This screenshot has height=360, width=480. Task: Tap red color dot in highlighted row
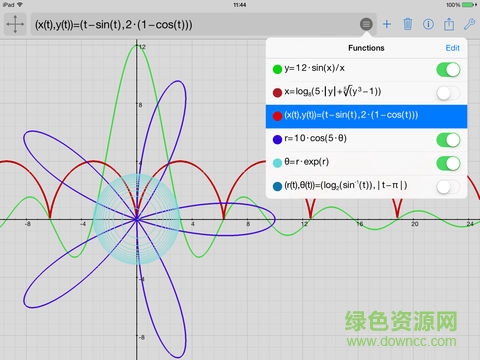(277, 116)
